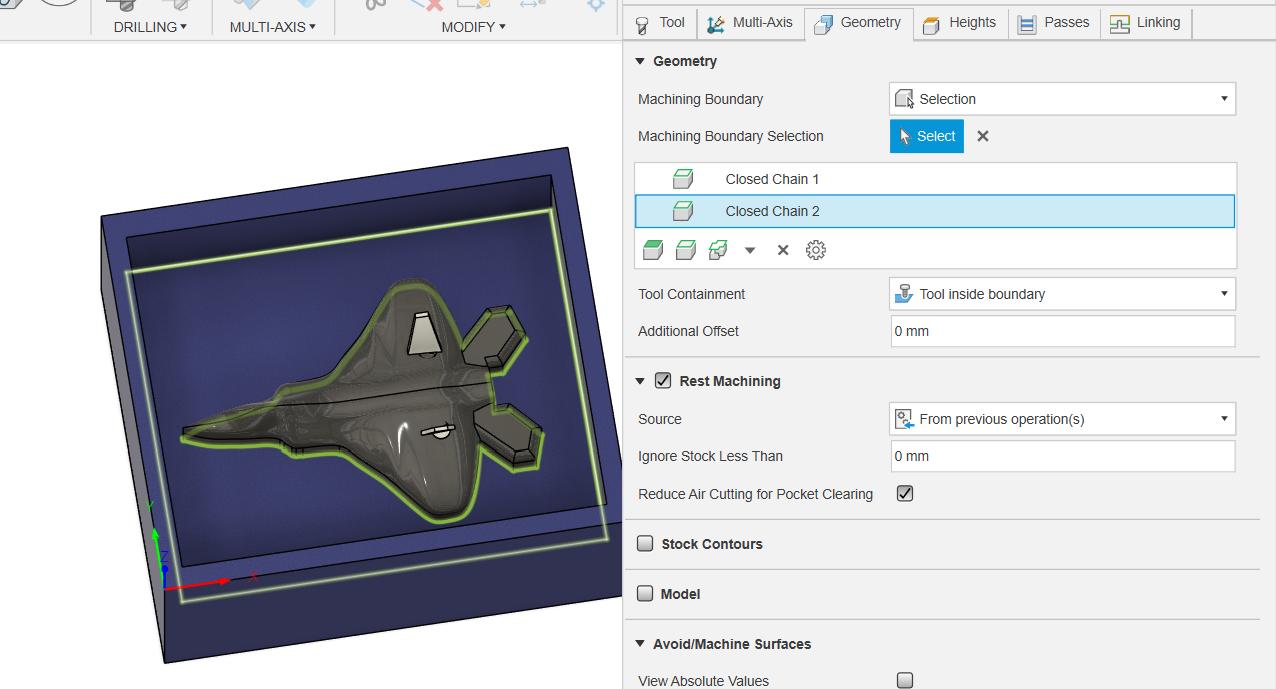Collapse the Rest Machining section
The width and height of the screenshot is (1276, 689).
(640, 381)
